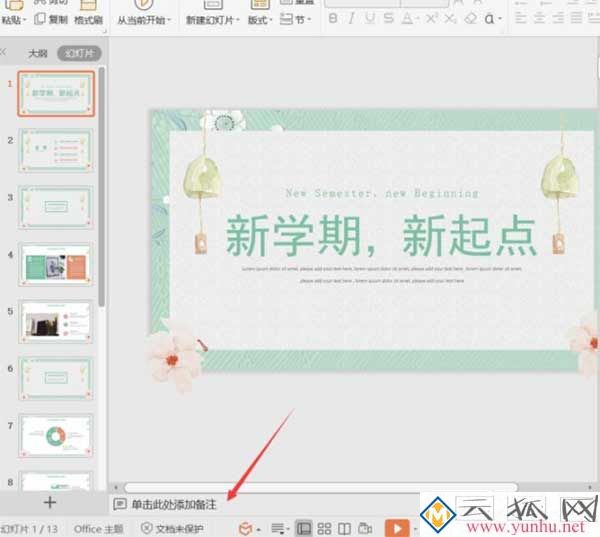The height and width of the screenshot is (537, 600).
Task: Click the Section (节) icon
Action: [x=286, y=19]
